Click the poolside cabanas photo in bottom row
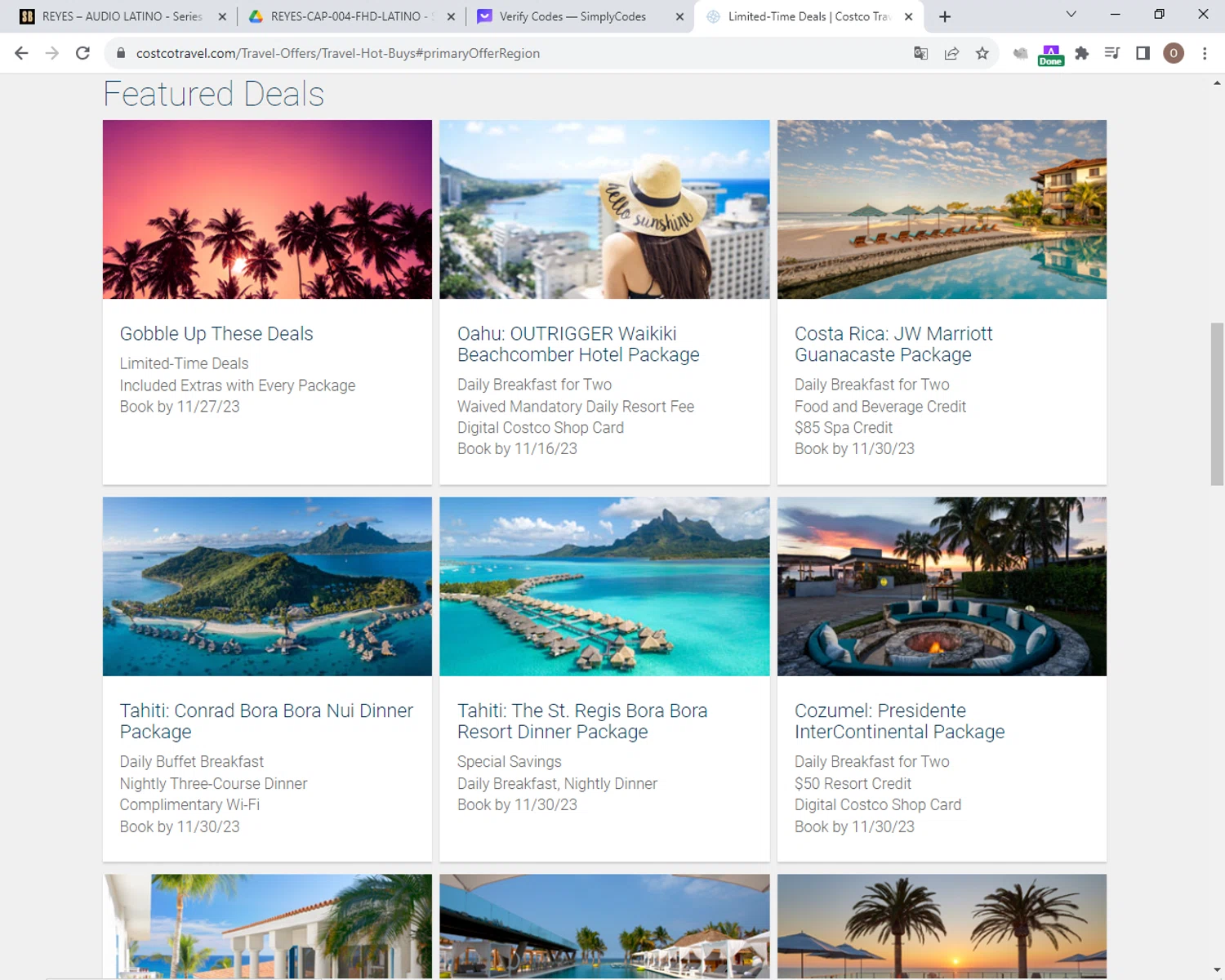1225x980 pixels. point(604,926)
